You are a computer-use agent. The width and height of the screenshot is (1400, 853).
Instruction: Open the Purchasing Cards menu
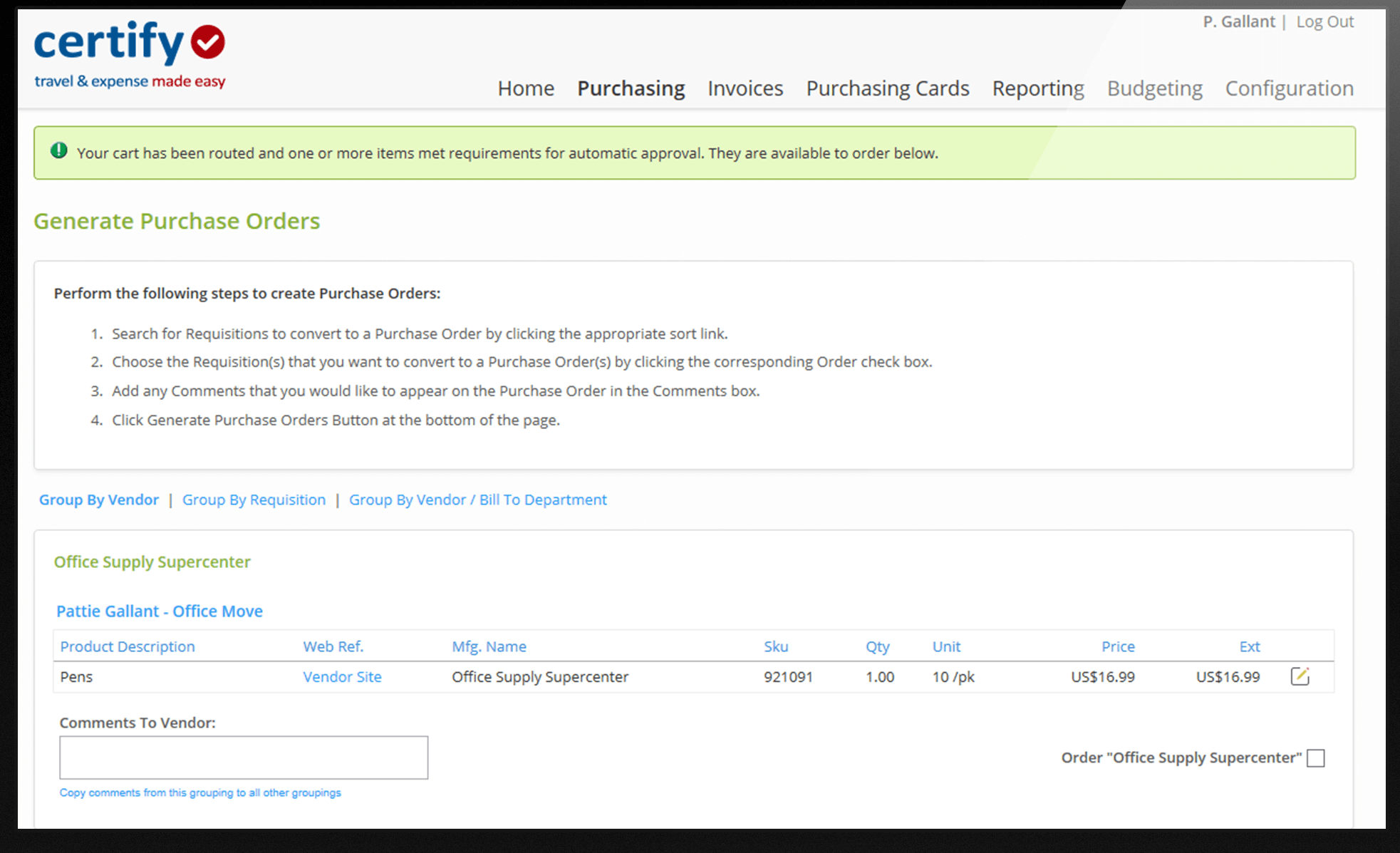click(x=887, y=88)
